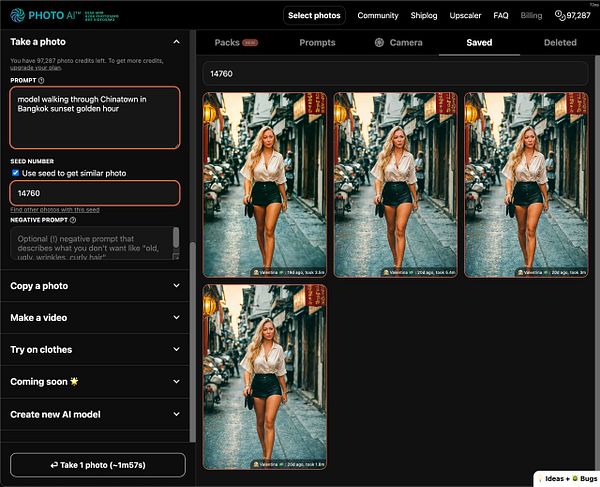Click the Select photos button
Screen dimensions: 600x487
(x=314, y=15)
